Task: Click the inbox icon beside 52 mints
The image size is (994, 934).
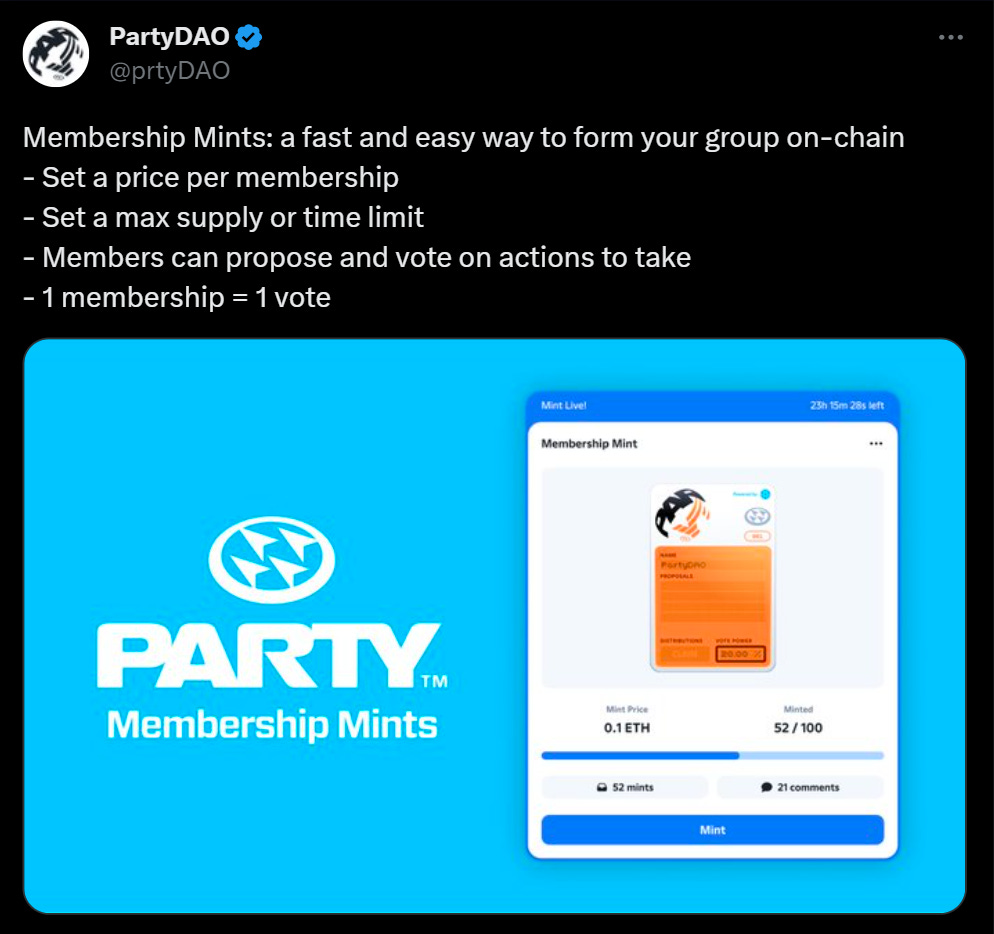Action: 601,787
